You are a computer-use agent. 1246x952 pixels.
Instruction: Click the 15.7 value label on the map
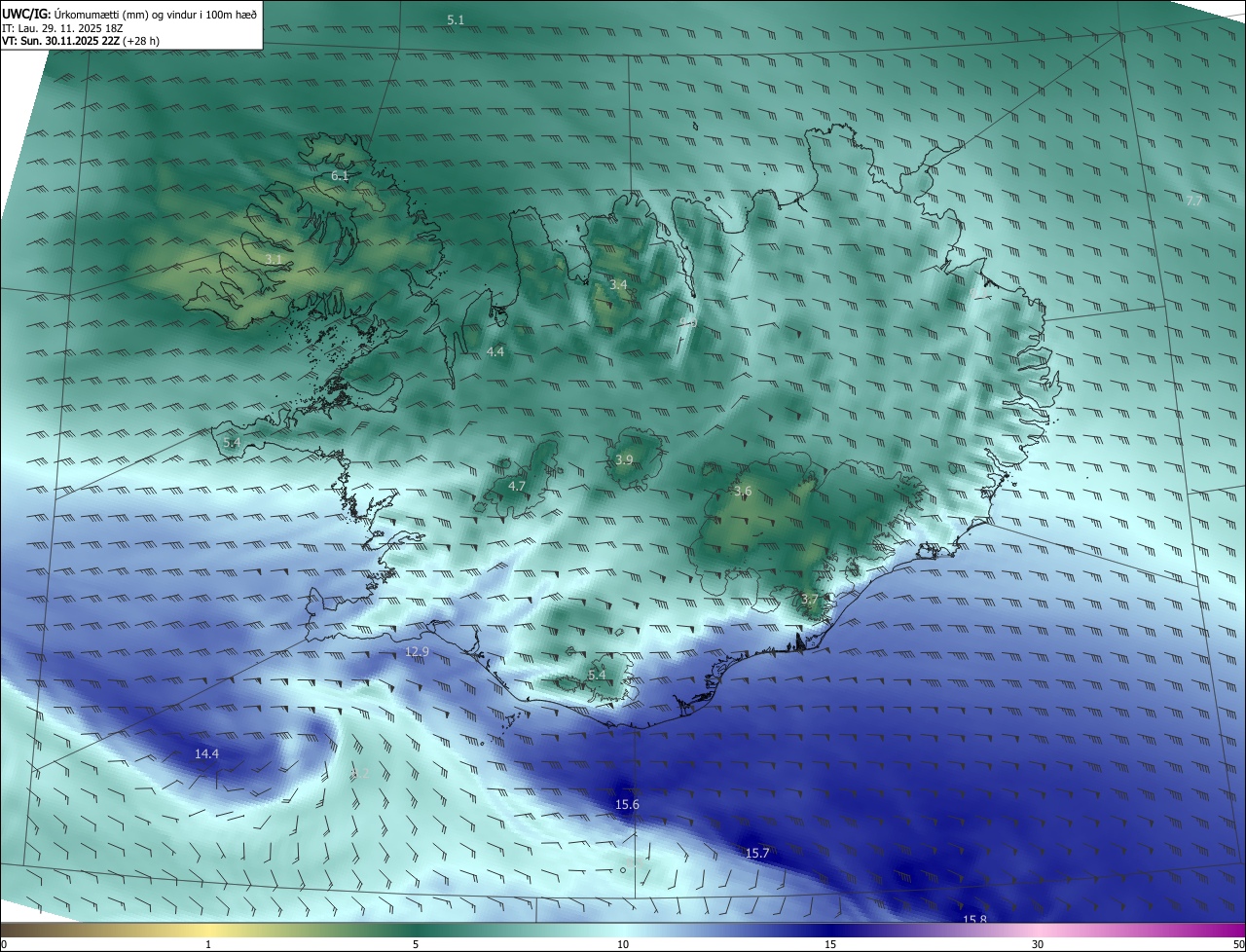757,853
